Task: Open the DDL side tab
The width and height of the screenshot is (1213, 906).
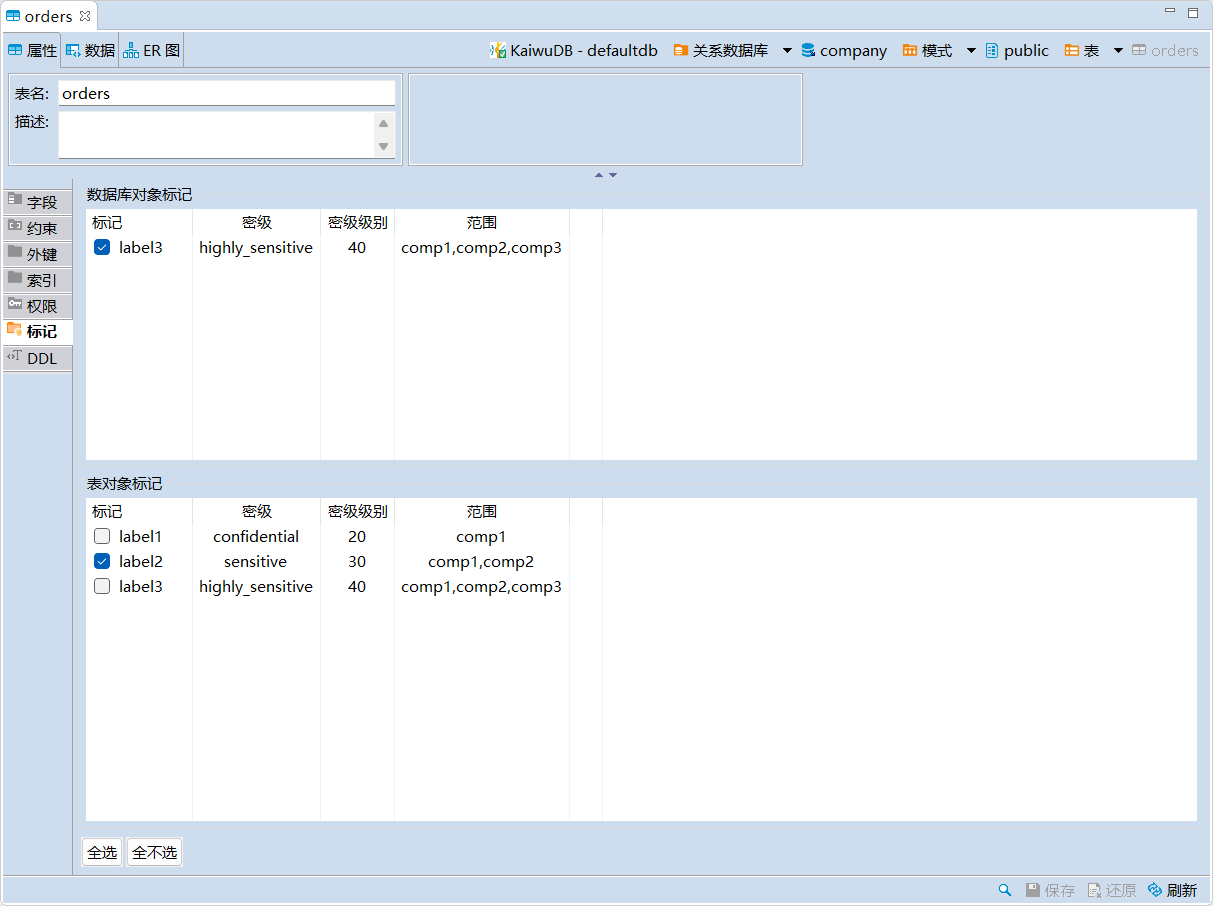Action: tap(38, 358)
